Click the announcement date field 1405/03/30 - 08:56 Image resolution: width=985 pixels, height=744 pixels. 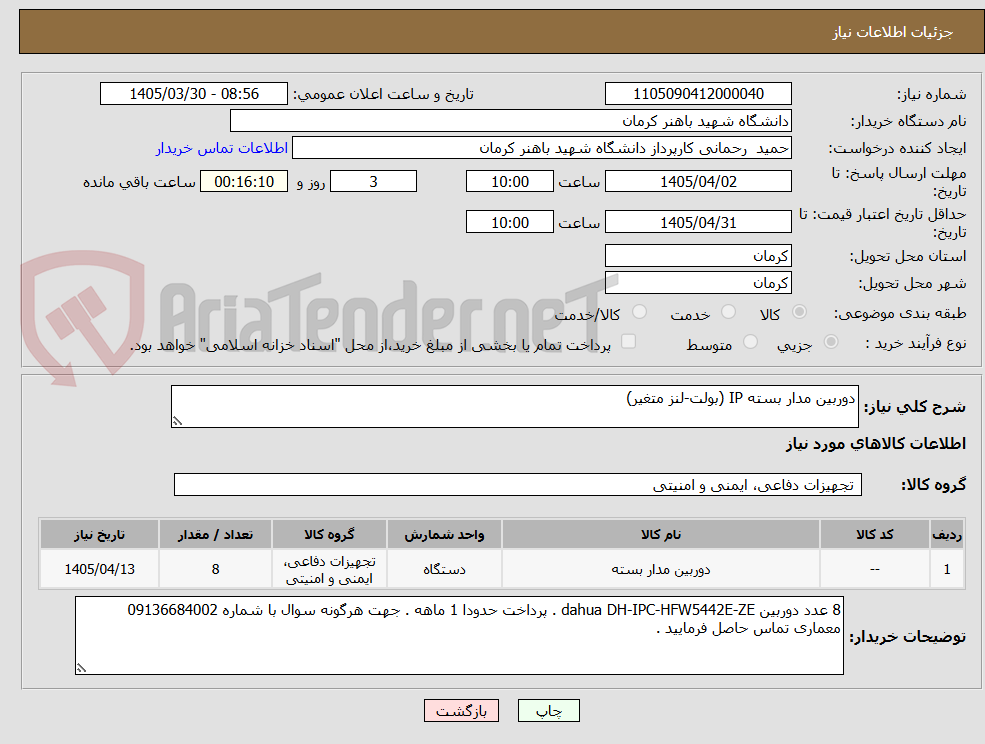(193, 94)
